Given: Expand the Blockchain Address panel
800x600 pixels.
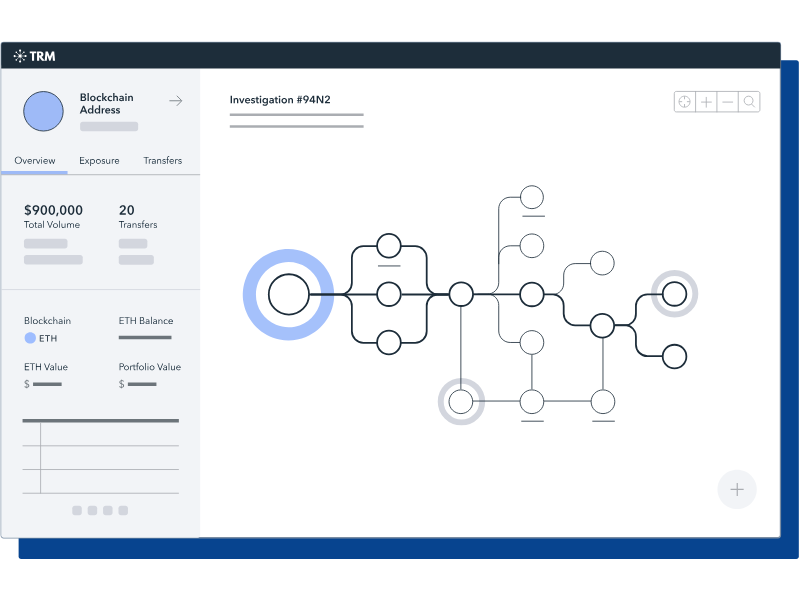Looking at the screenshot, I should coord(107,103).
